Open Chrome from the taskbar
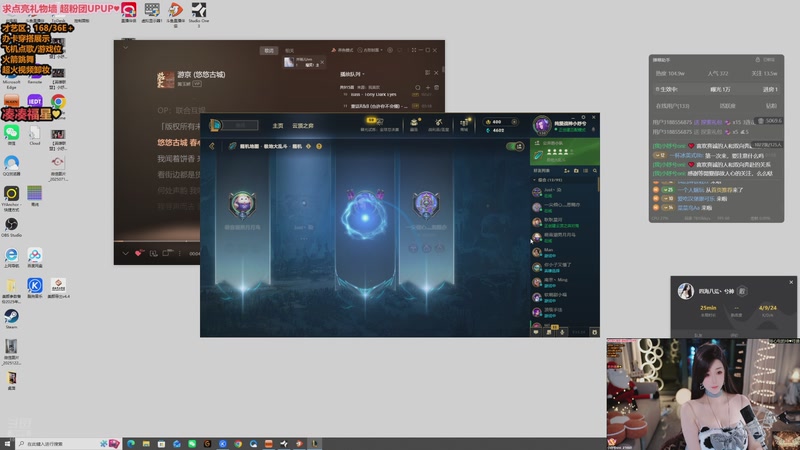800x450 pixels. coord(238,444)
